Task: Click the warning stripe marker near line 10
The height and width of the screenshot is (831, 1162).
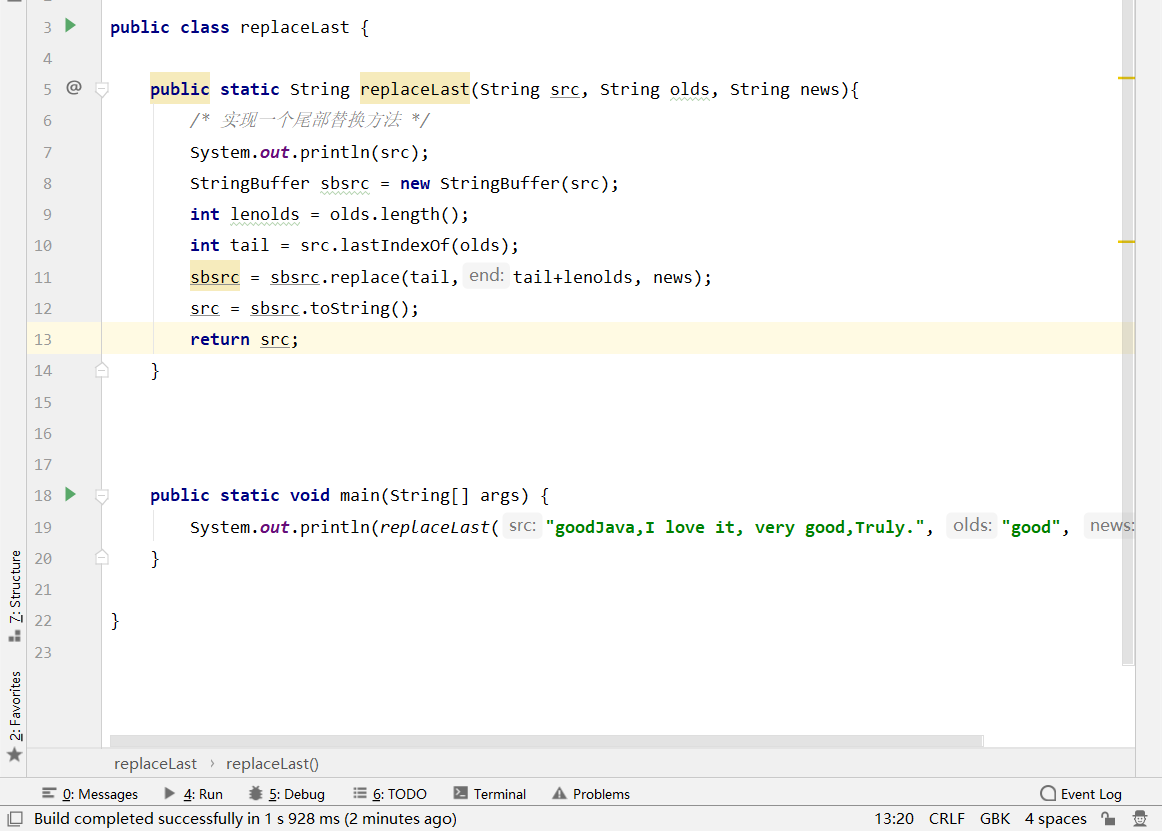Action: click(x=1126, y=242)
